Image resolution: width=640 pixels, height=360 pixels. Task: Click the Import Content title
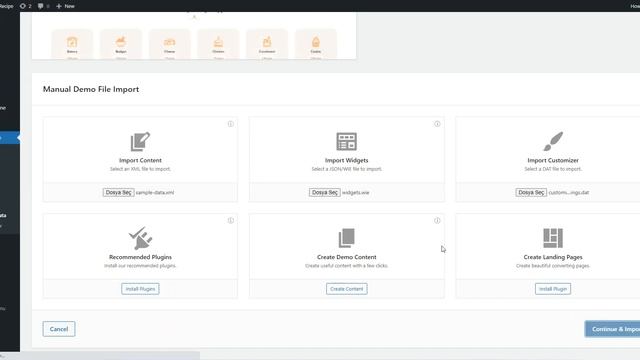tap(140, 160)
